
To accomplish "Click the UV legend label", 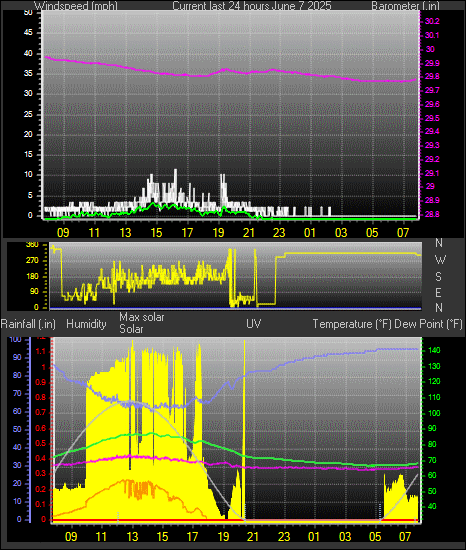I will pos(254,324).
